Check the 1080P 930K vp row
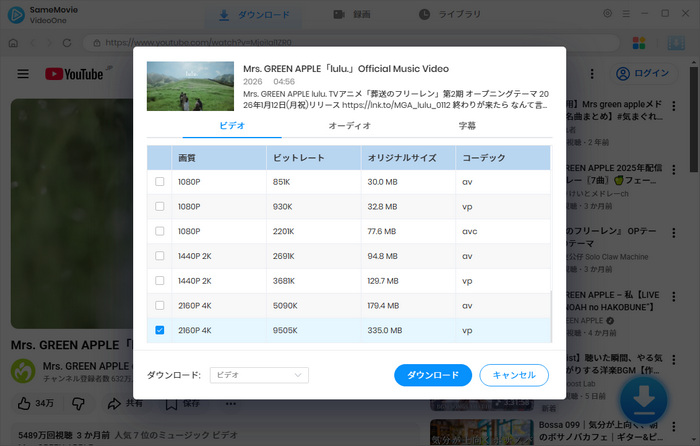Image resolution: width=700 pixels, height=446 pixels. (159, 206)
